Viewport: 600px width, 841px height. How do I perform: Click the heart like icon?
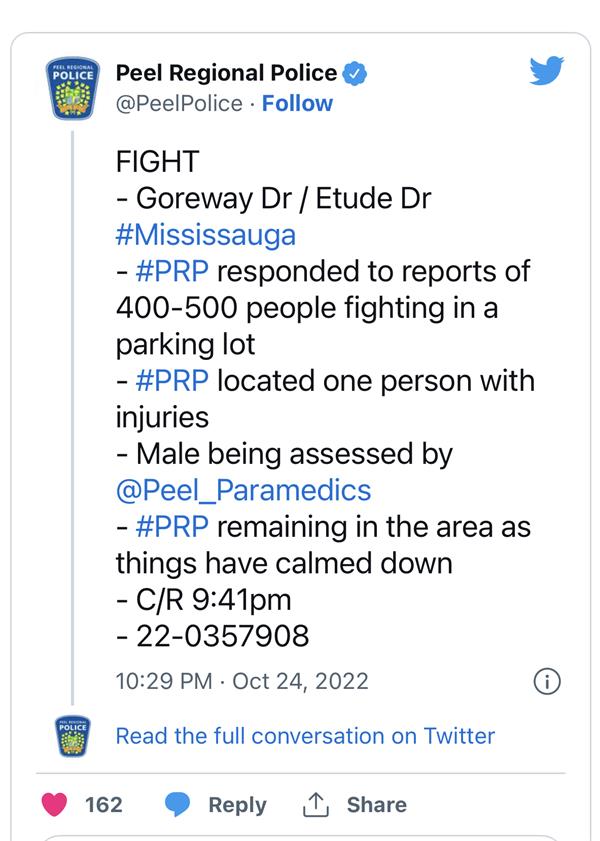57,805
